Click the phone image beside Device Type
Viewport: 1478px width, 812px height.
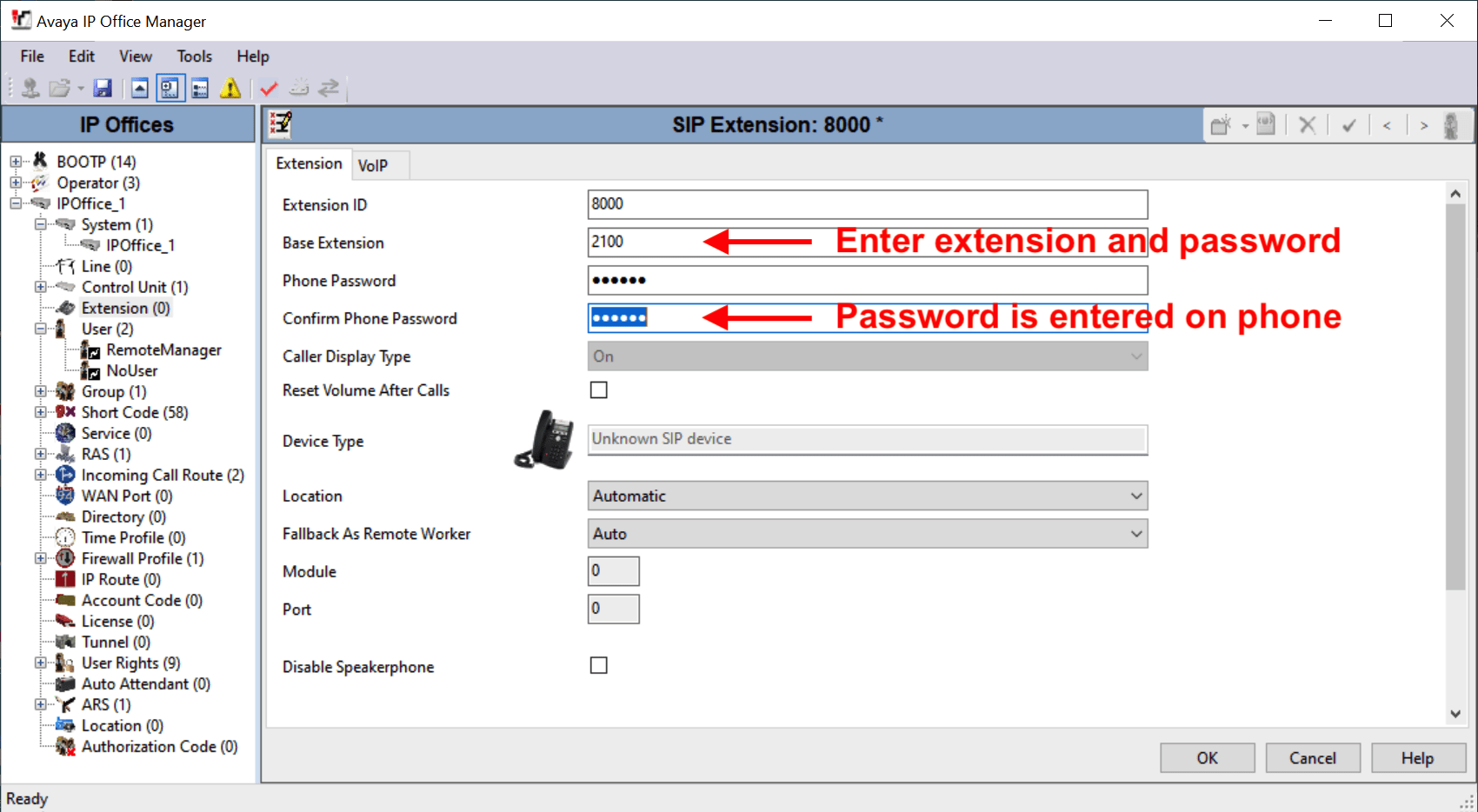[545, 439]
